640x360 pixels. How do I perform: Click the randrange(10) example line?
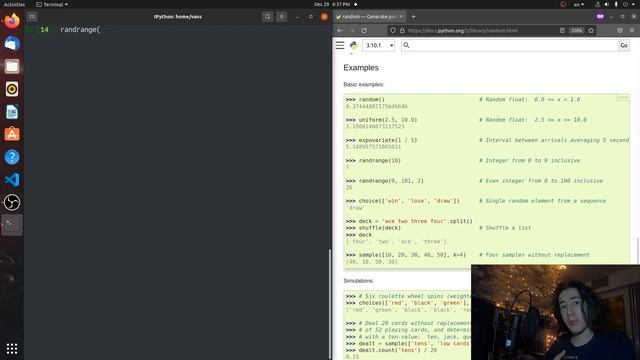click(x=373, y=160)
